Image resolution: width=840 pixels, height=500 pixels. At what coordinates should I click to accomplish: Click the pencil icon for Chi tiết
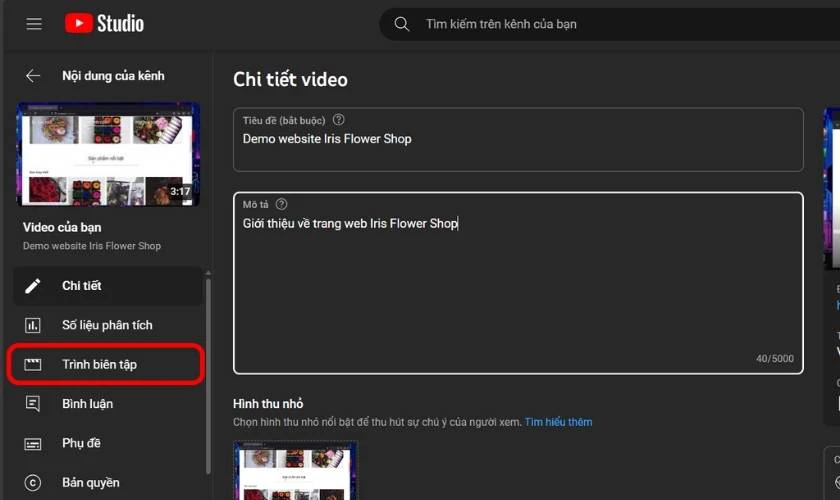pyautogui.click(x=33, y=286)
